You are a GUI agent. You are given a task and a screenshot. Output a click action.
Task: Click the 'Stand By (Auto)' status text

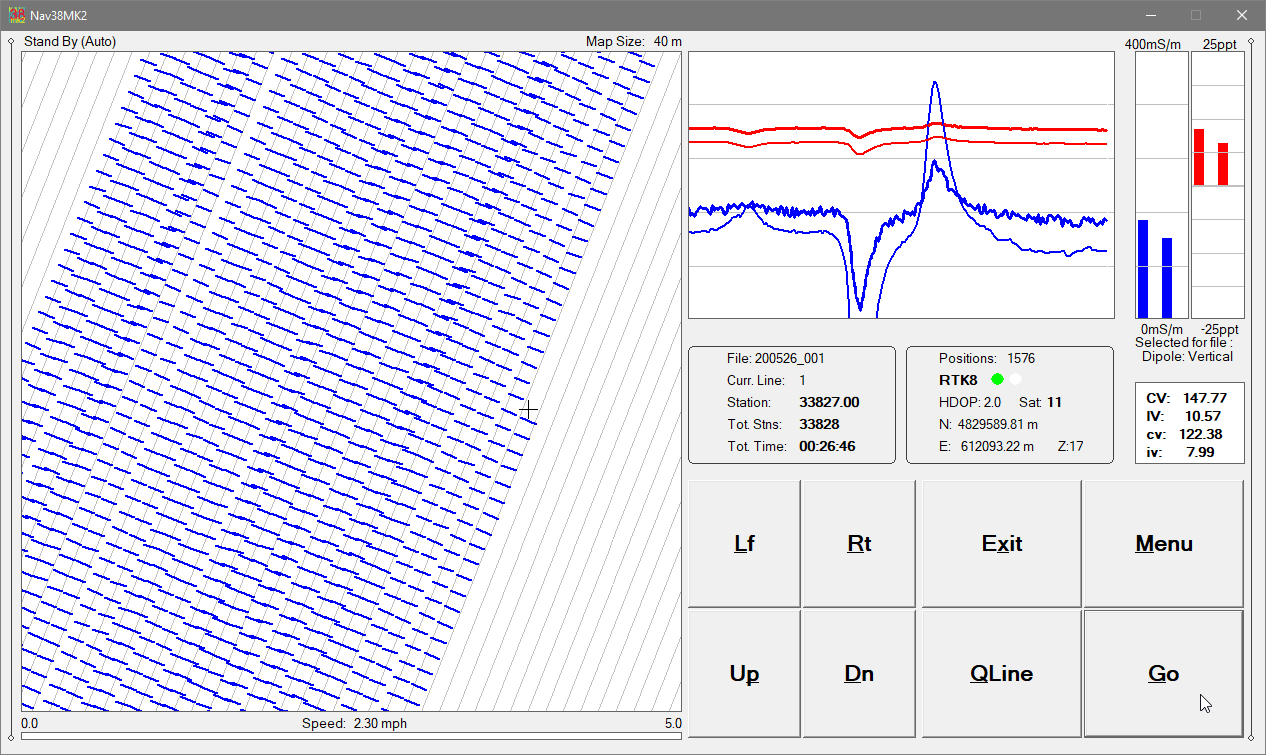coord(70,42)
